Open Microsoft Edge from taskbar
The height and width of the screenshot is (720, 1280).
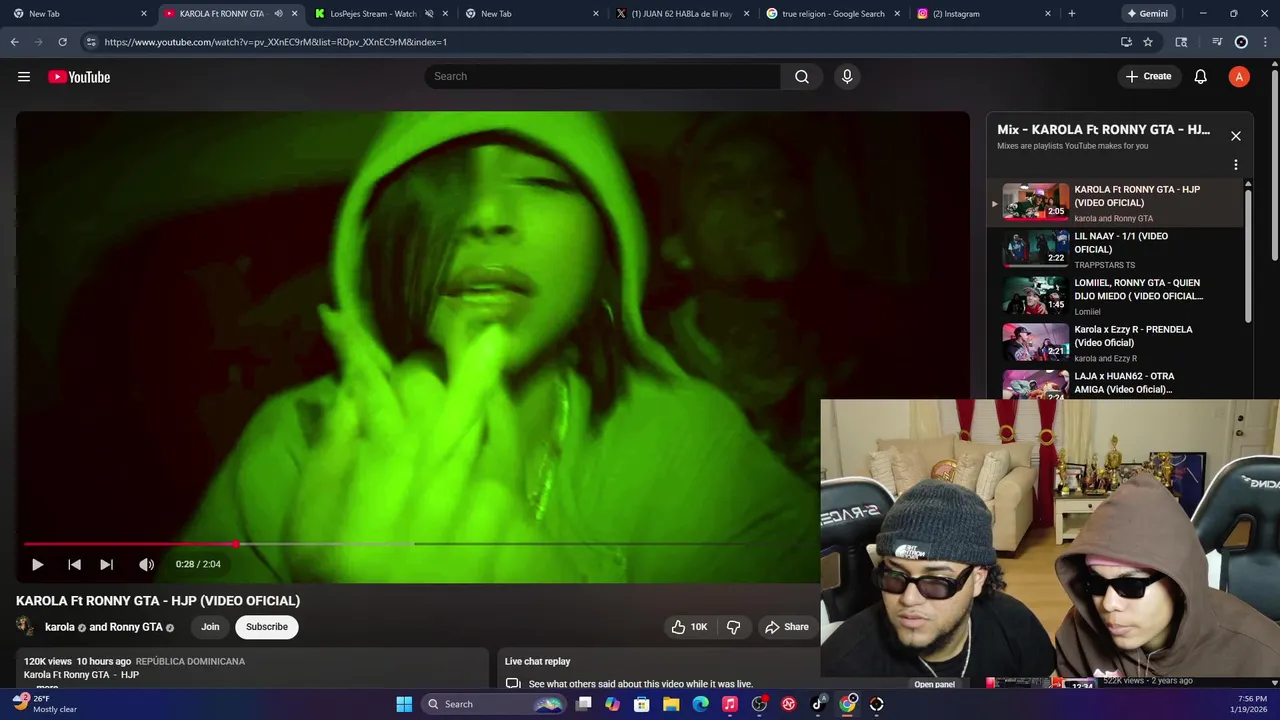[x=700, y=704]
